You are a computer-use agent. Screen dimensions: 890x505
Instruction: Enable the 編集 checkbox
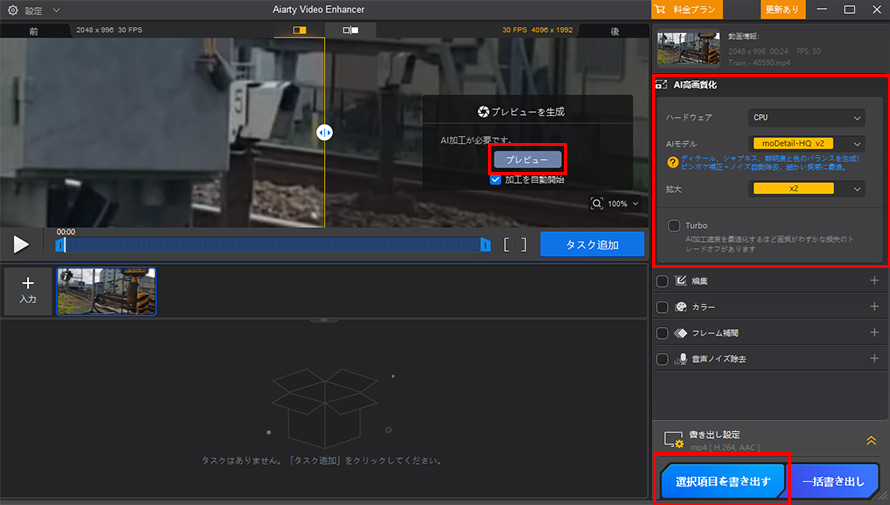[662, 281]
